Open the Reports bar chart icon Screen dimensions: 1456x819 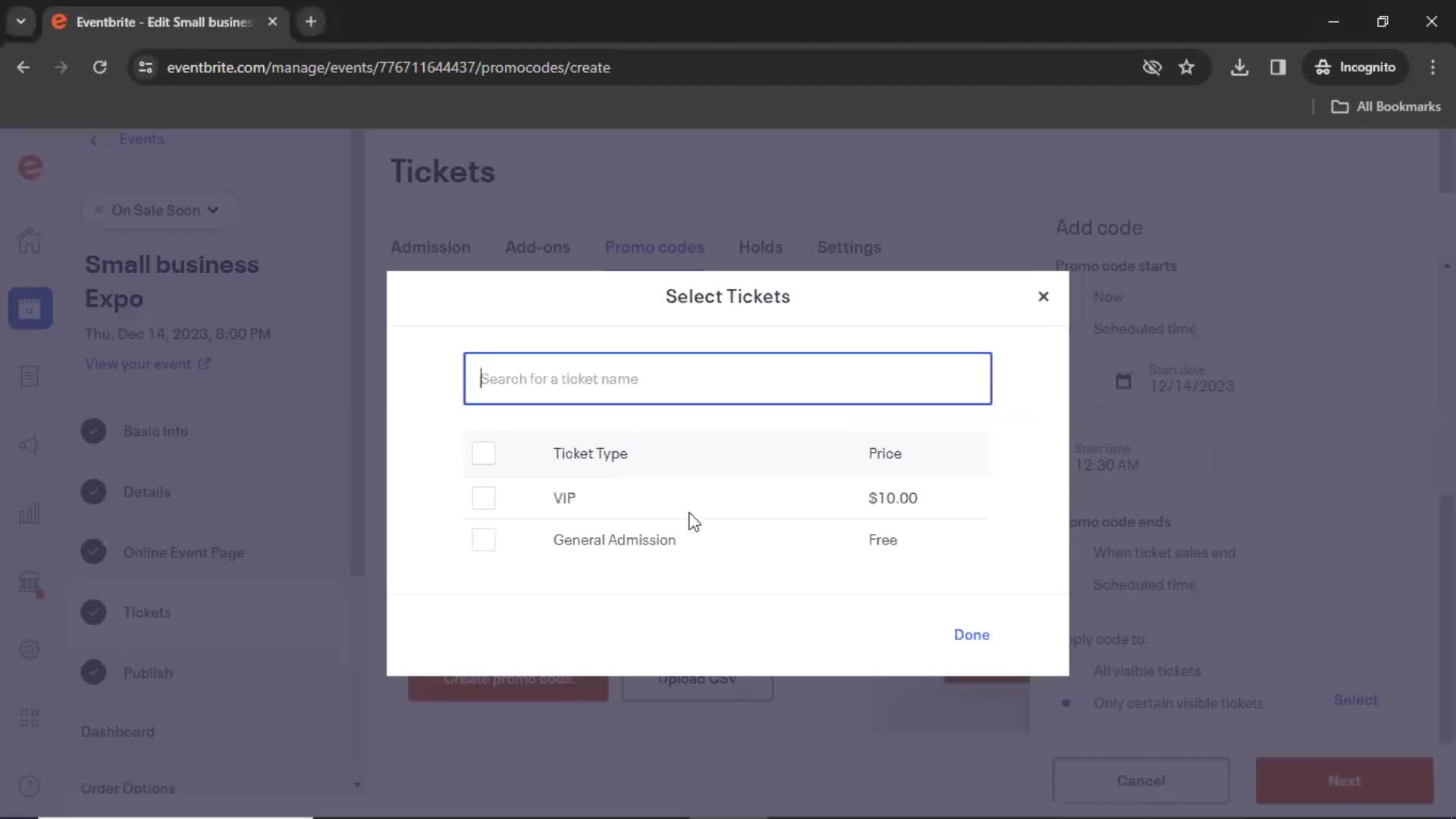tap(30, 513)
